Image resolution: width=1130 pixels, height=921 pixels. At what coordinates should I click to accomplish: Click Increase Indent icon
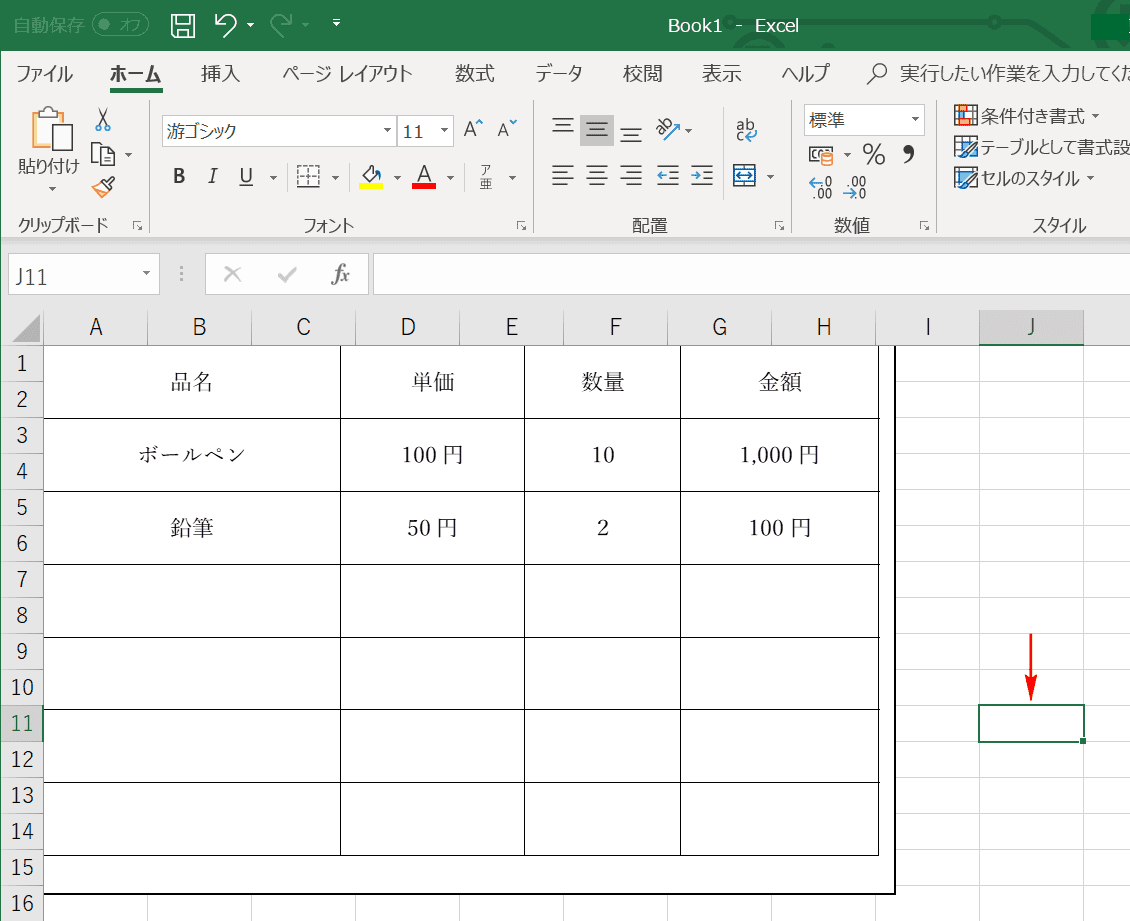click(701, 175)
